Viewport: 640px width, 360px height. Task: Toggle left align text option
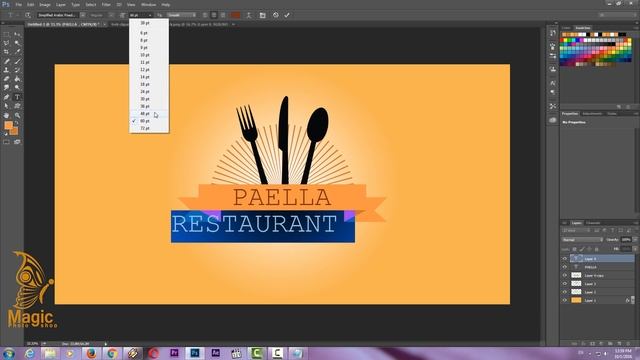(x=205, y=15)
